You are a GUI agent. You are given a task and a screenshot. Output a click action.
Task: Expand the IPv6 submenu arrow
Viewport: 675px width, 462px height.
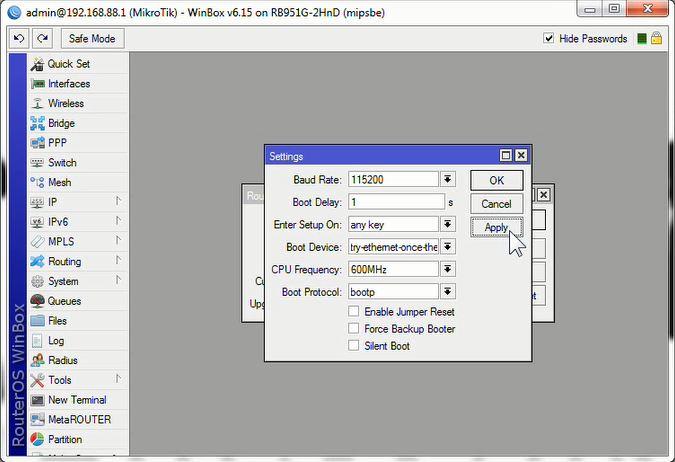point(118,221)
